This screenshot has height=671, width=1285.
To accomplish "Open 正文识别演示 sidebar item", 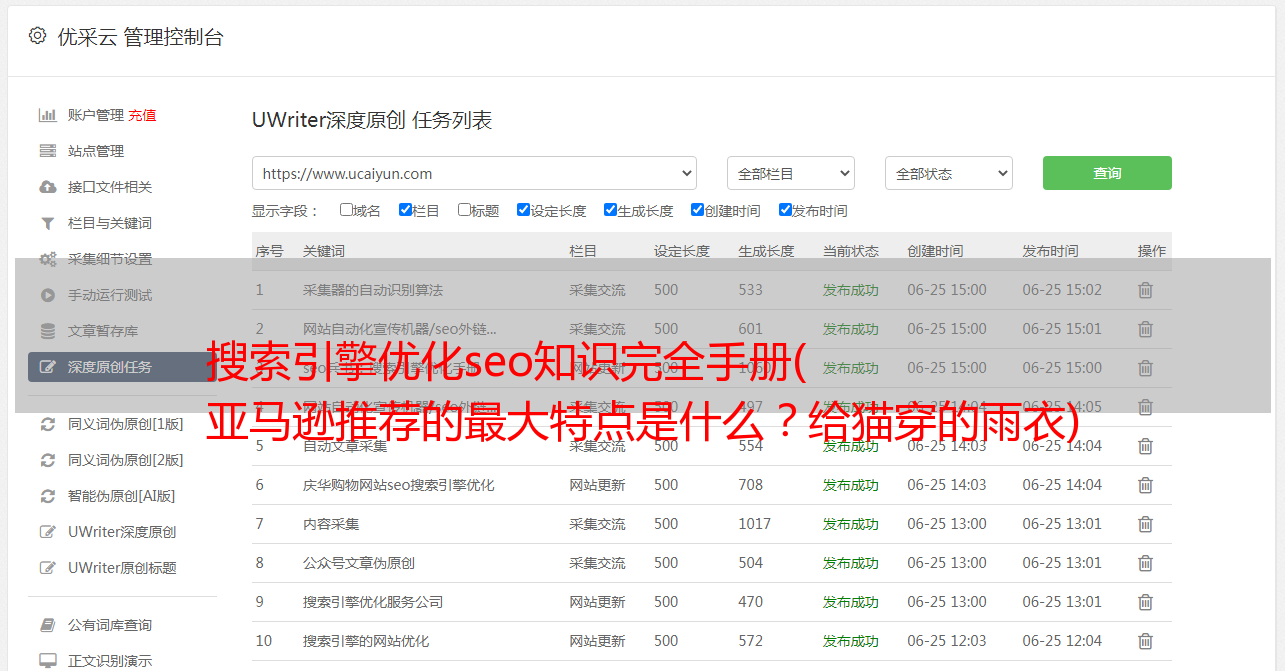I will 110,661.
